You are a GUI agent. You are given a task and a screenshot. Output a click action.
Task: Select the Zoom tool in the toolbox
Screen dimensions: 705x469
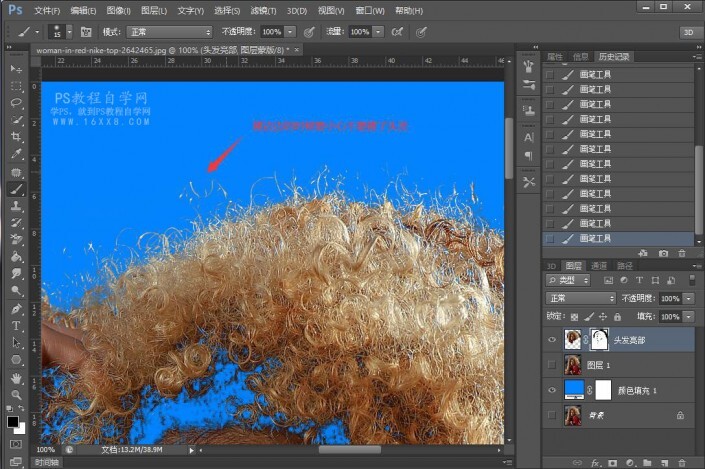(16, 394)
